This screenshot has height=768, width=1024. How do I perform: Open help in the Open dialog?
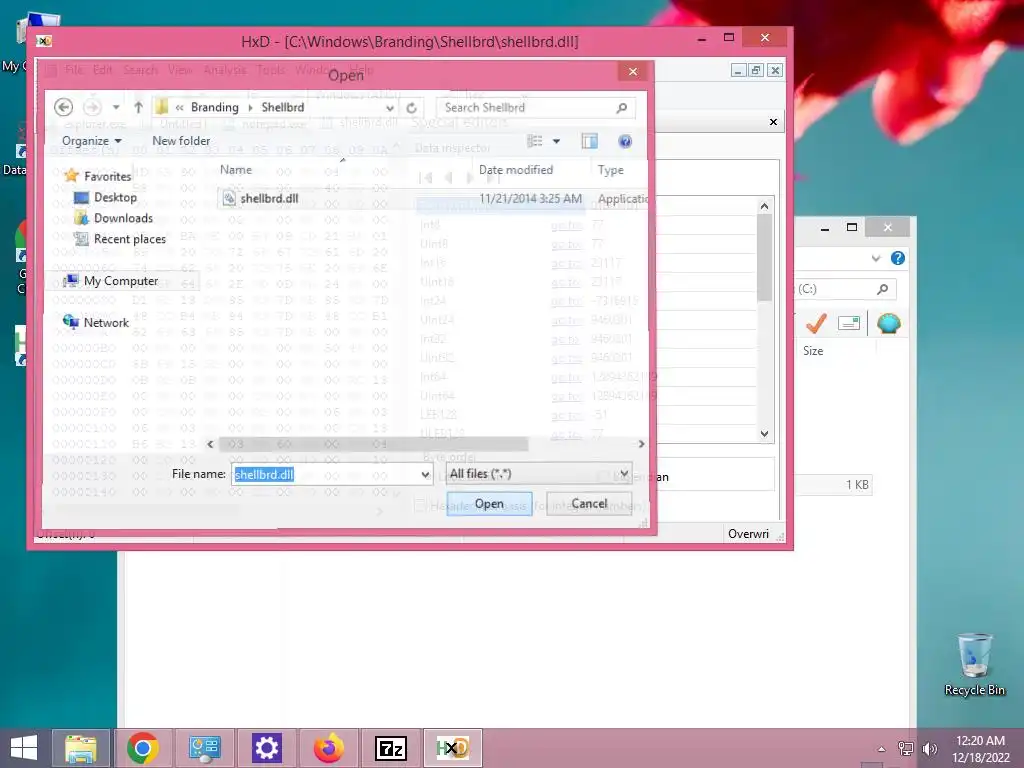(625, 141)
